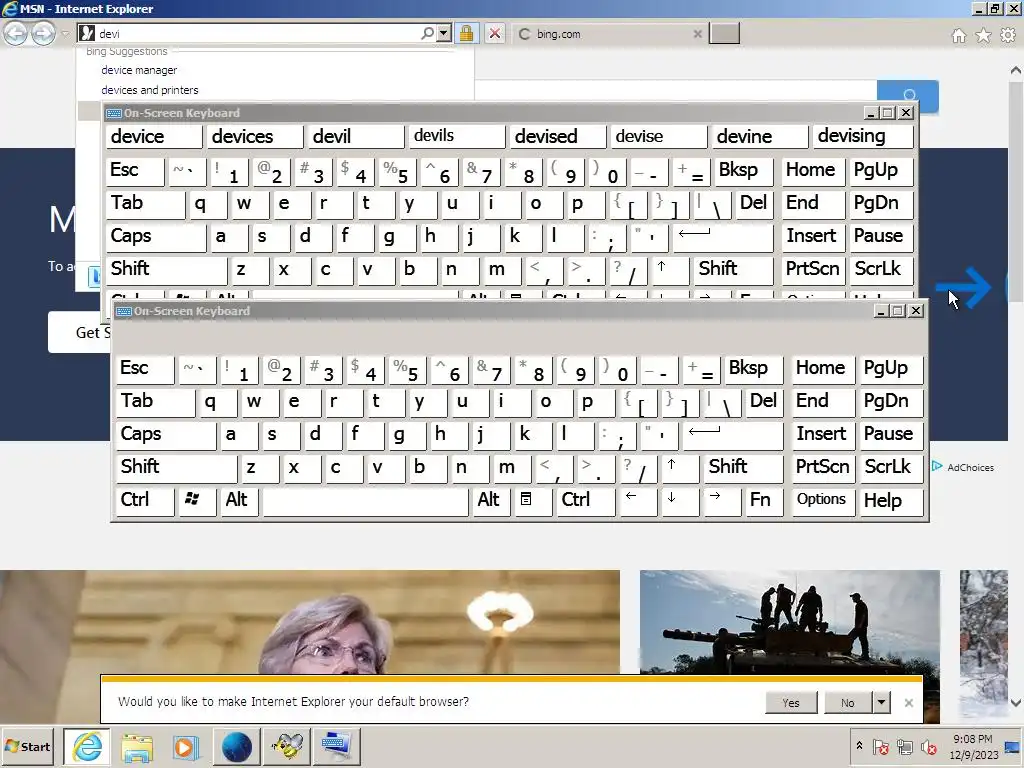Viewport: 1024px width, 768px height.
Task: Open the address bar dropdown arrow
Action: [x=444, y=33]
